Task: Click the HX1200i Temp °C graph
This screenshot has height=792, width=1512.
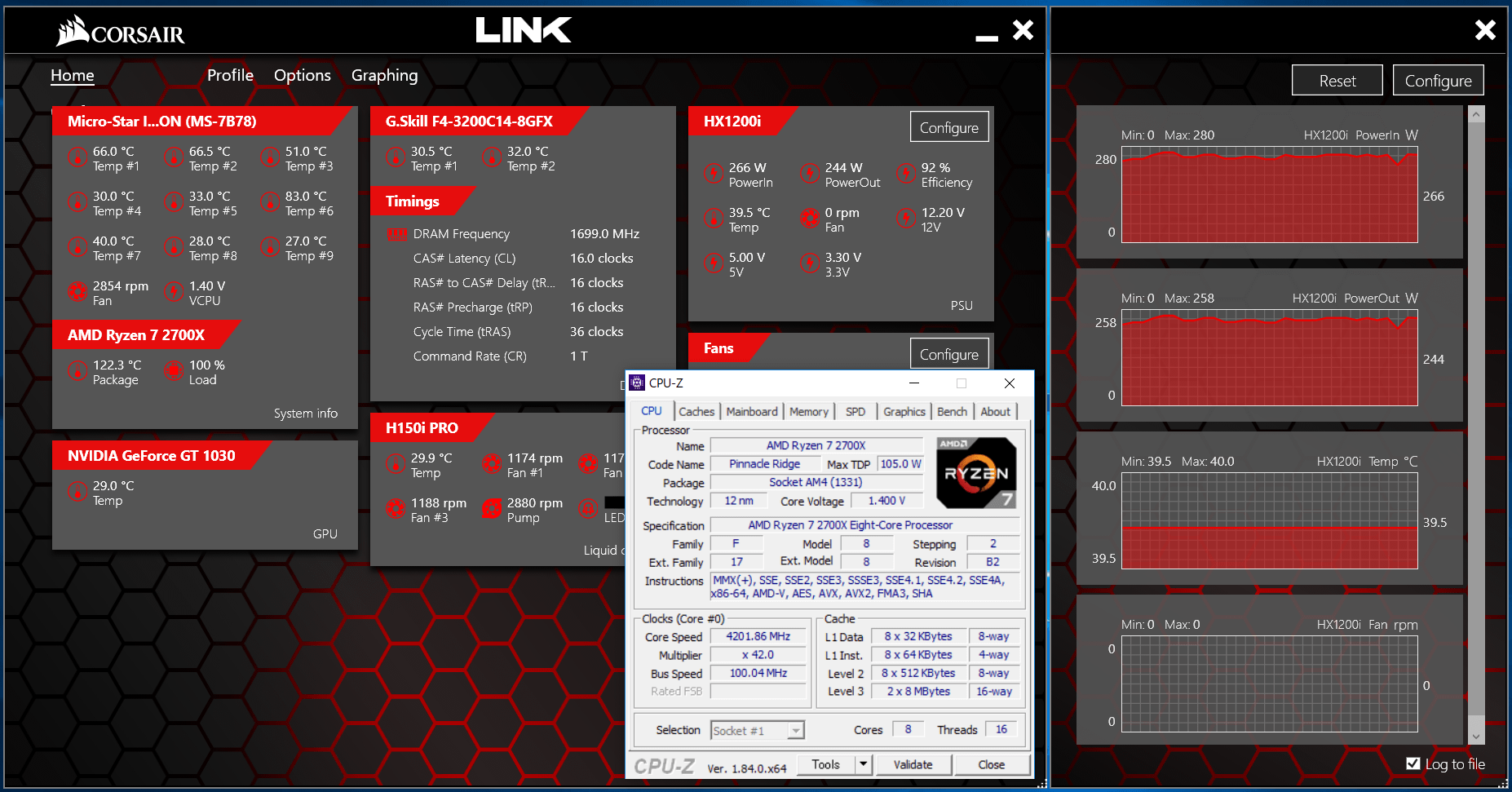Action: point(1270,522)
